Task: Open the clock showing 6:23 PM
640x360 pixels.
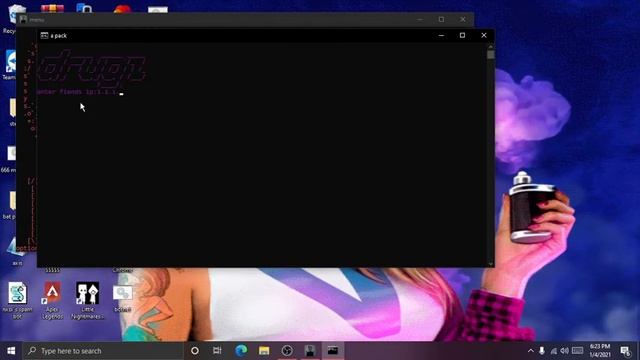Action: (x=600, y=351)
